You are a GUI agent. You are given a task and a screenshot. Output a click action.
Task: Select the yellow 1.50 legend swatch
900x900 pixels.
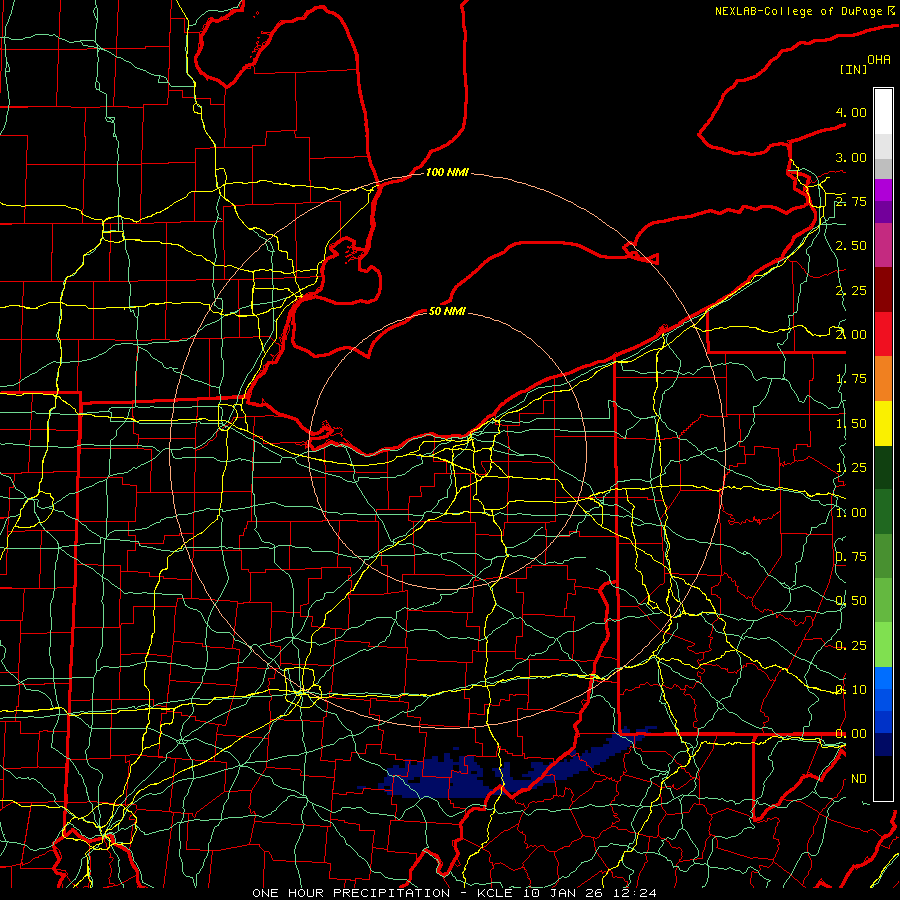[x=883, y=423]
